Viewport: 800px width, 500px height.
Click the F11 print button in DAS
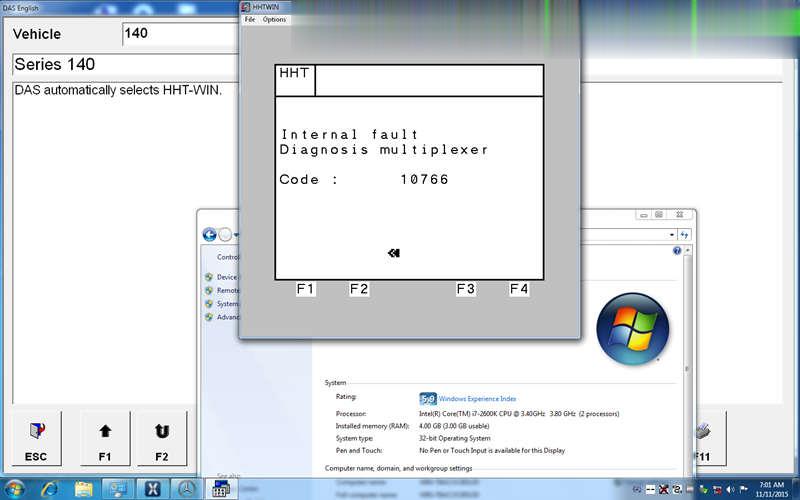pos(710,439)
